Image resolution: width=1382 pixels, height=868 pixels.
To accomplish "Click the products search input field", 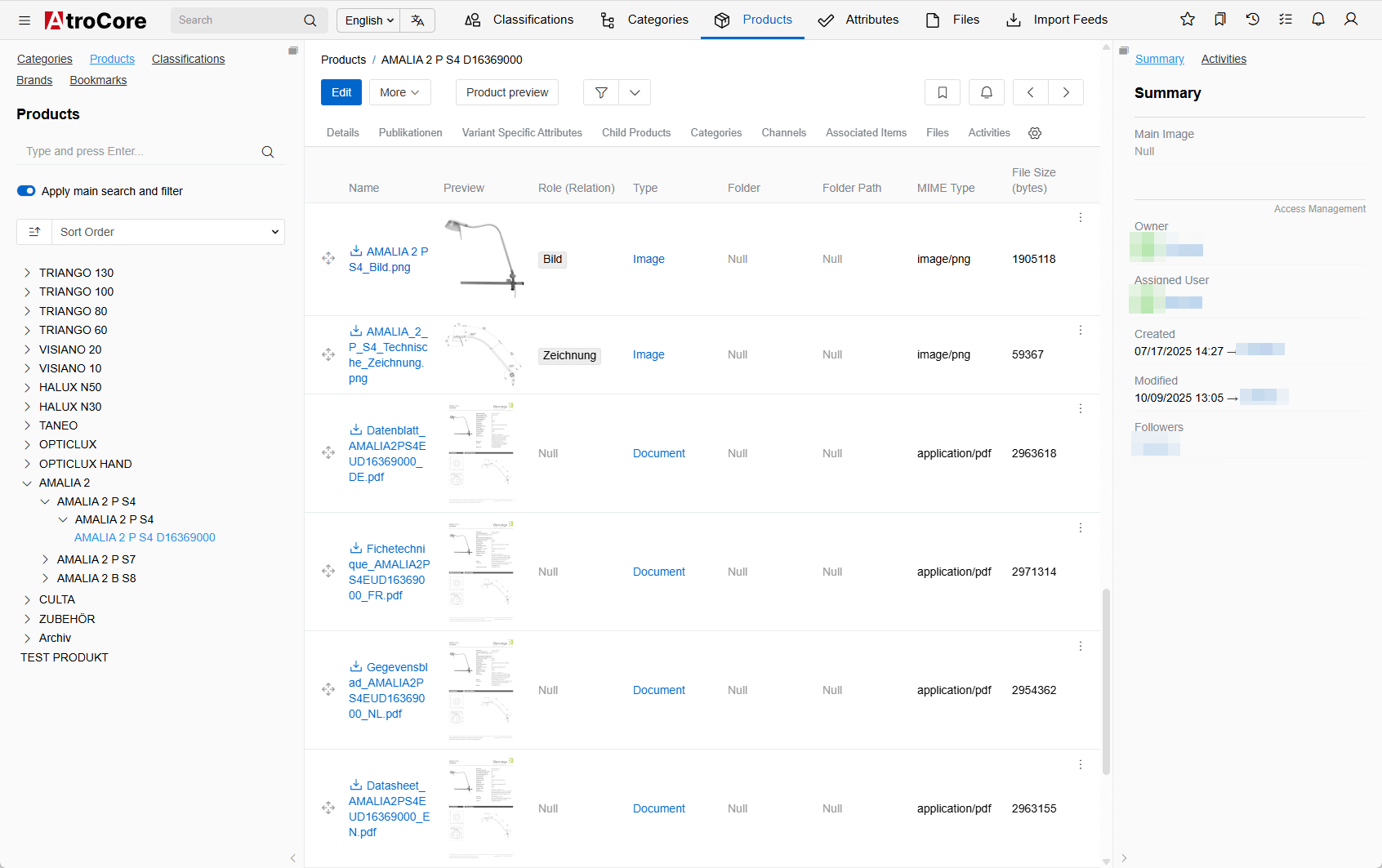I will pos(139,151).
